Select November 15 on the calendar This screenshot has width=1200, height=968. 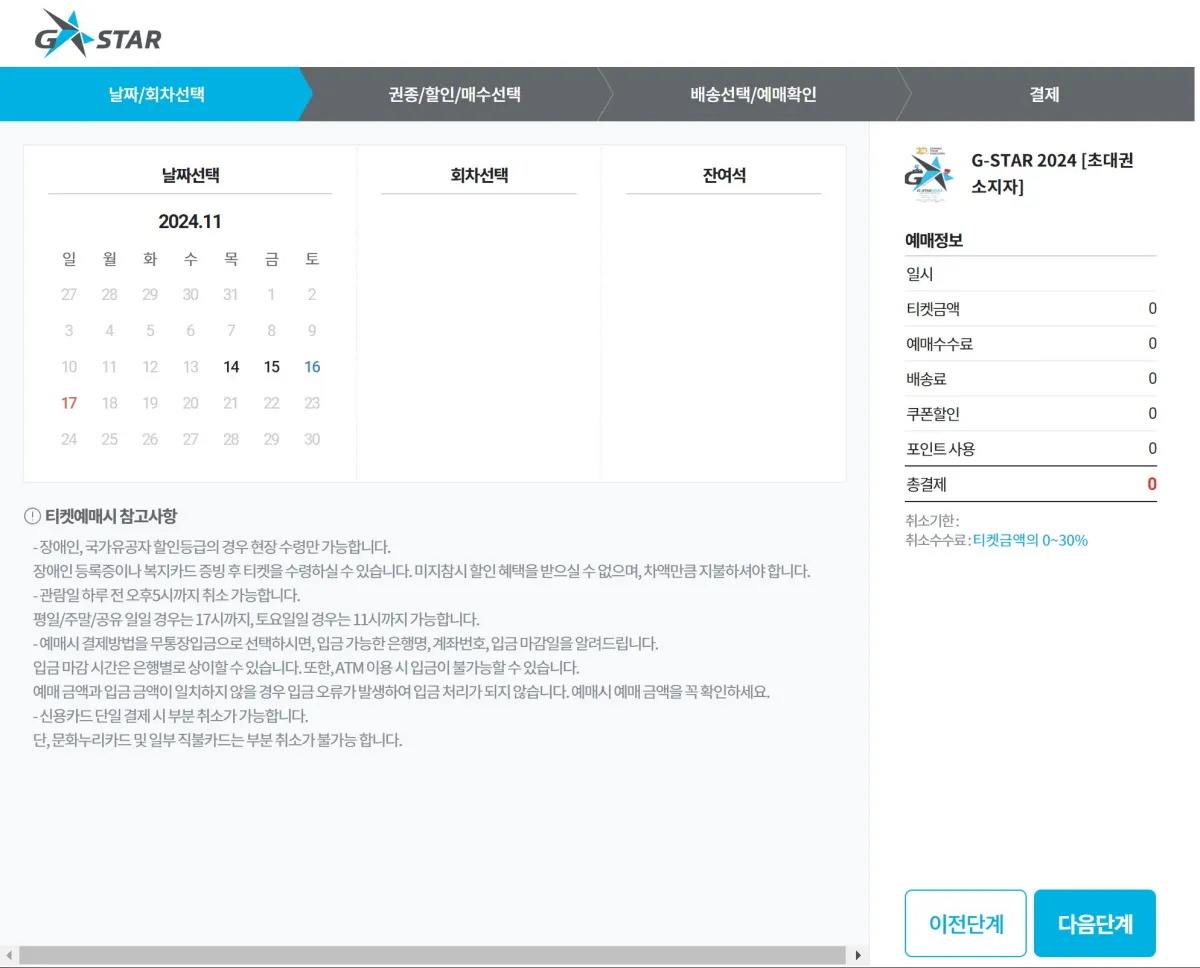(271, 367)
